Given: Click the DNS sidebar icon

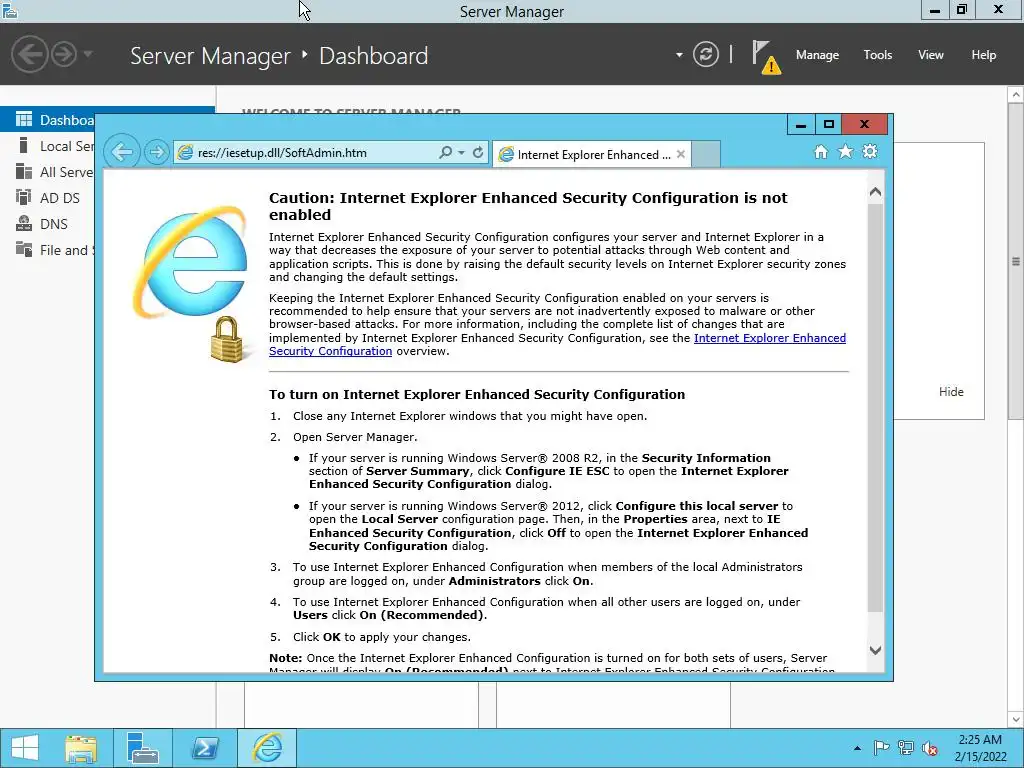Looking at the screenshot, I should coord(24,223).
